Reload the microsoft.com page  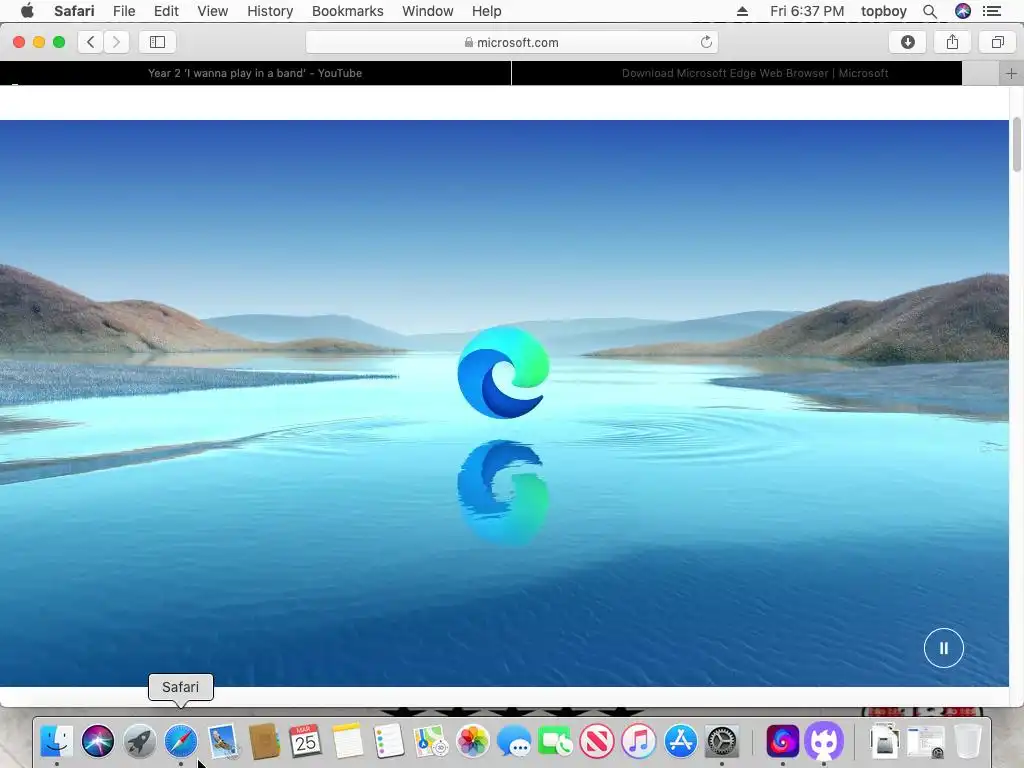tap(706, 42)
